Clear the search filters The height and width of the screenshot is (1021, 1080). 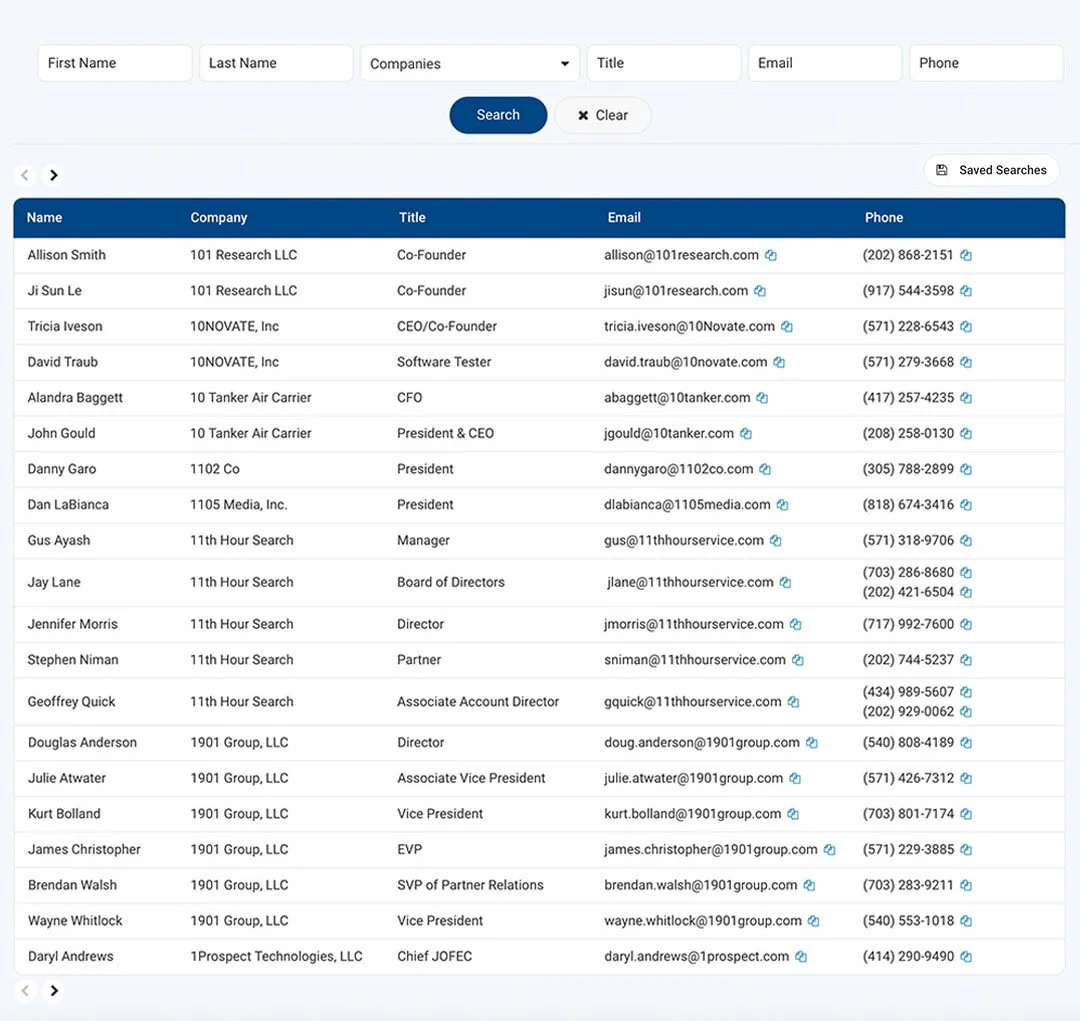tap(602, 115)
